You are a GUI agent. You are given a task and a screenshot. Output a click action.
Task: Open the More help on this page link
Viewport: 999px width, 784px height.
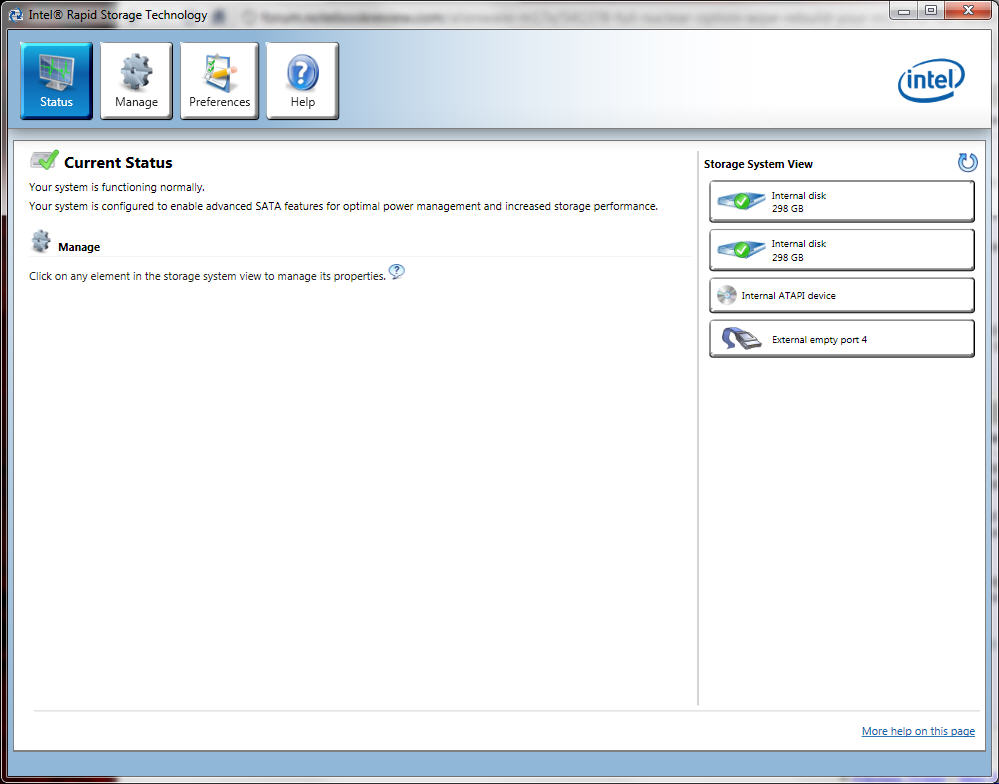click(918, 731)
